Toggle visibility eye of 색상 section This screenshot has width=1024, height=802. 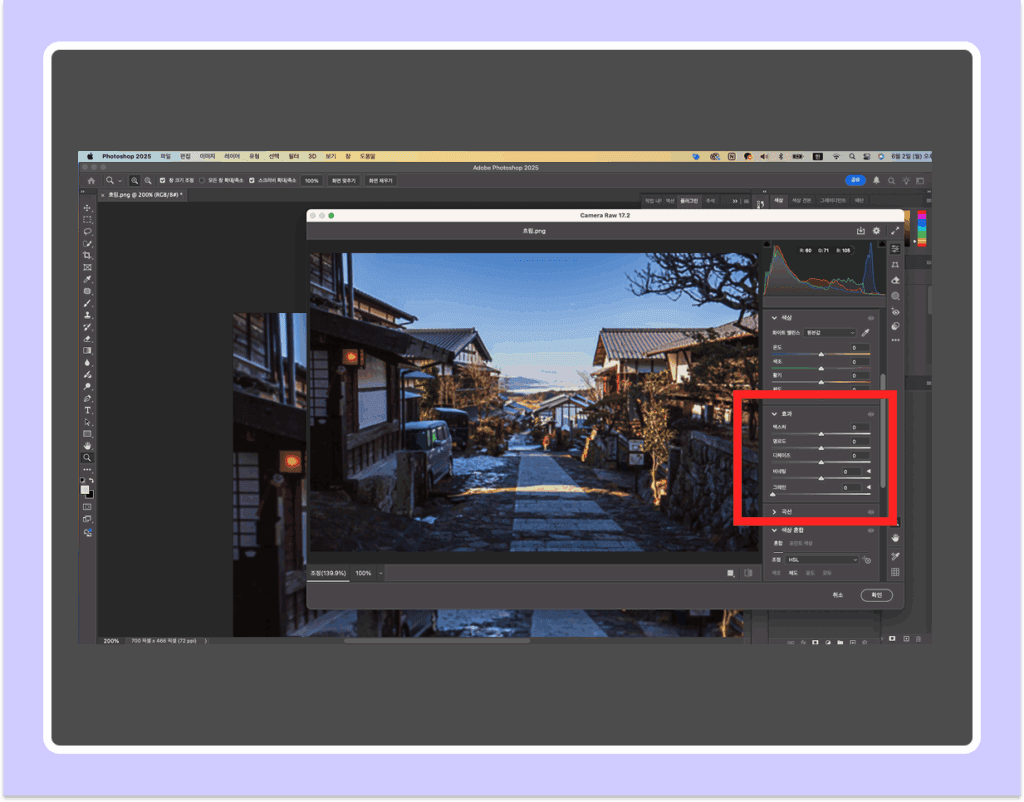click(x=871, y=318)
